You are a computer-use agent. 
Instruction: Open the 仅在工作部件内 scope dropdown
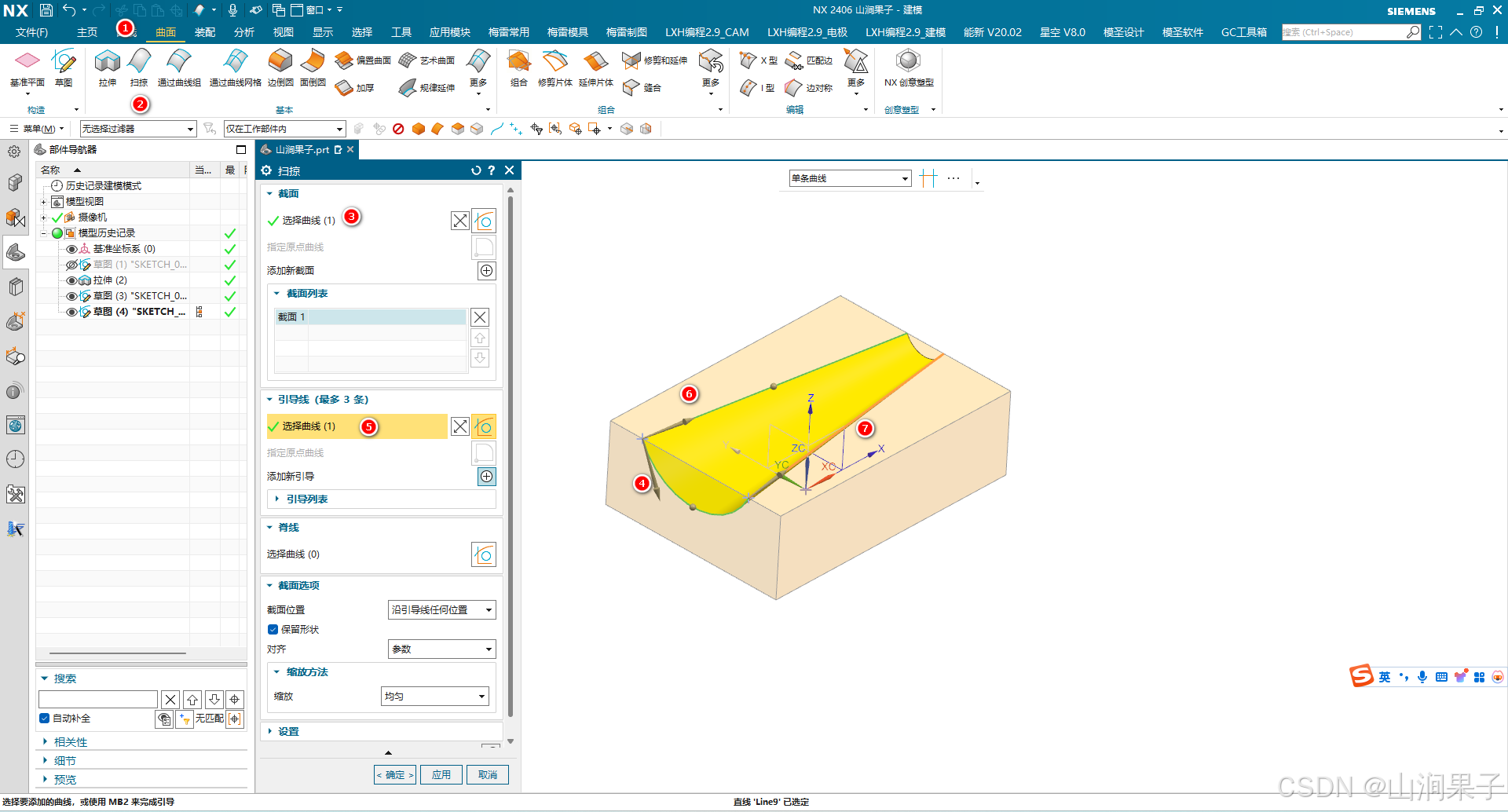tap(284, 129)
